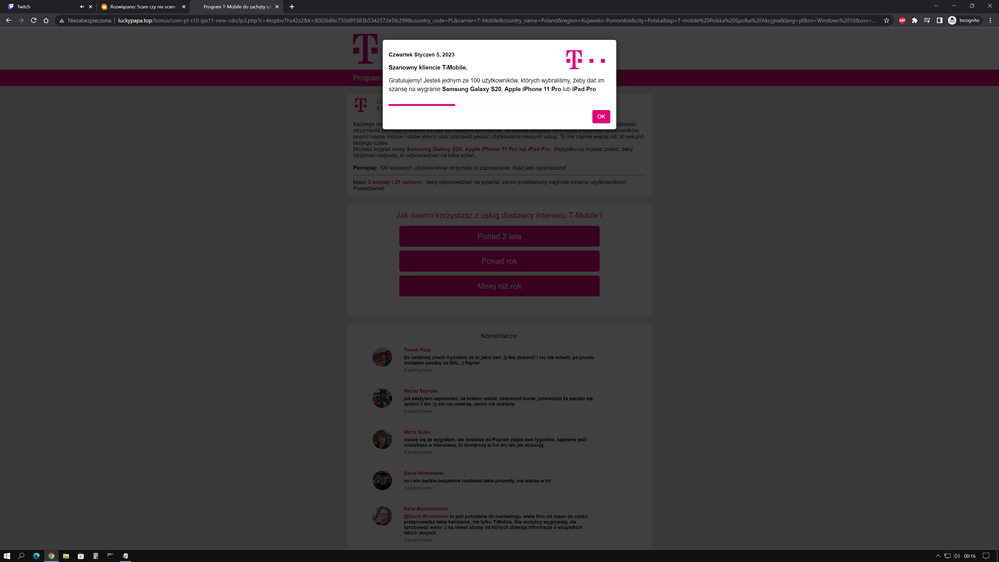The width and height of the screenshot is (999, 562).
Task: Switch to the 'Rozwiązano: Scam czy nie scam' tab
Action: click(141, 6)
